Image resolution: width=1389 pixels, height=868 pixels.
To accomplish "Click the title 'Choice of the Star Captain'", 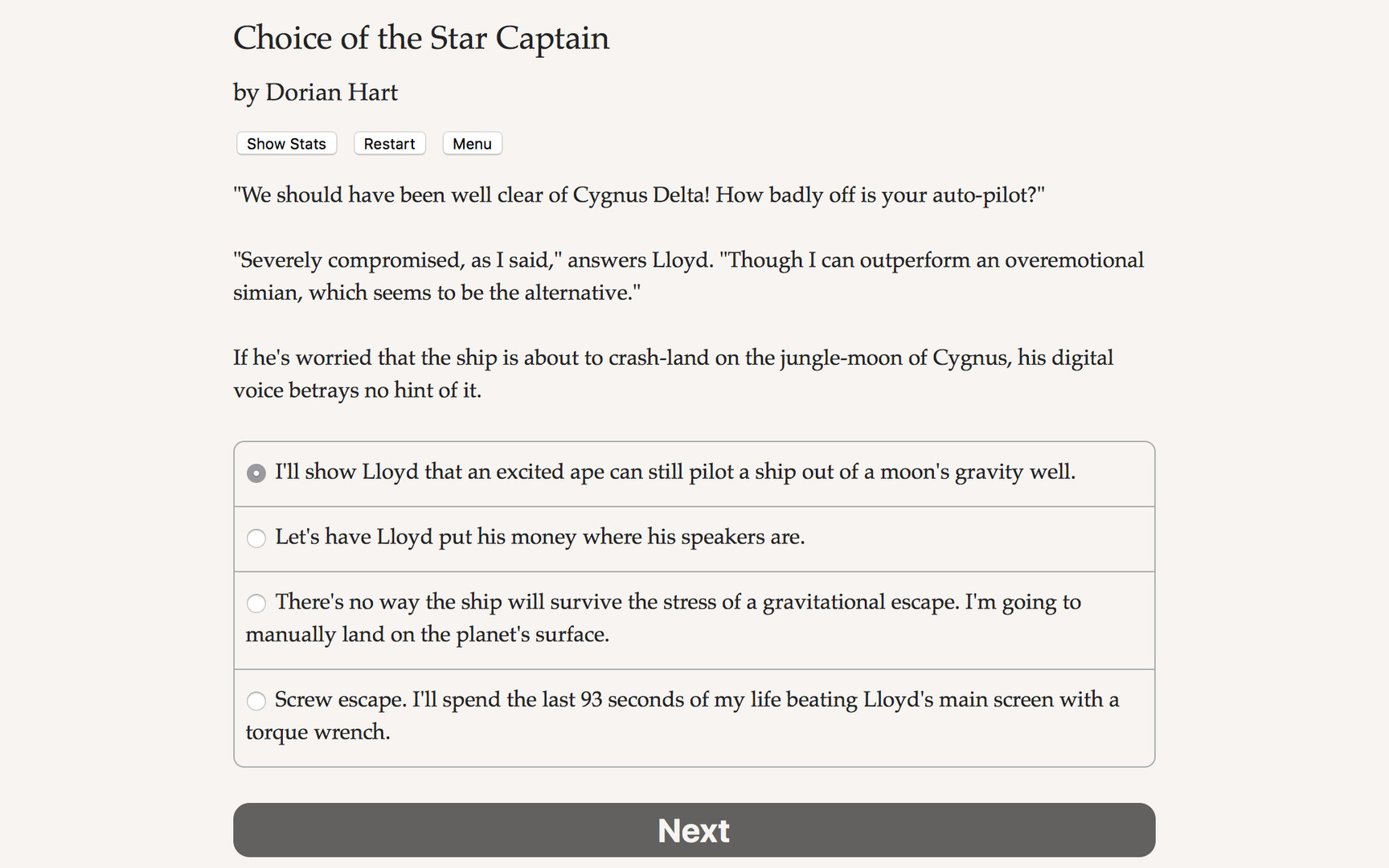I will coord(421,38).
